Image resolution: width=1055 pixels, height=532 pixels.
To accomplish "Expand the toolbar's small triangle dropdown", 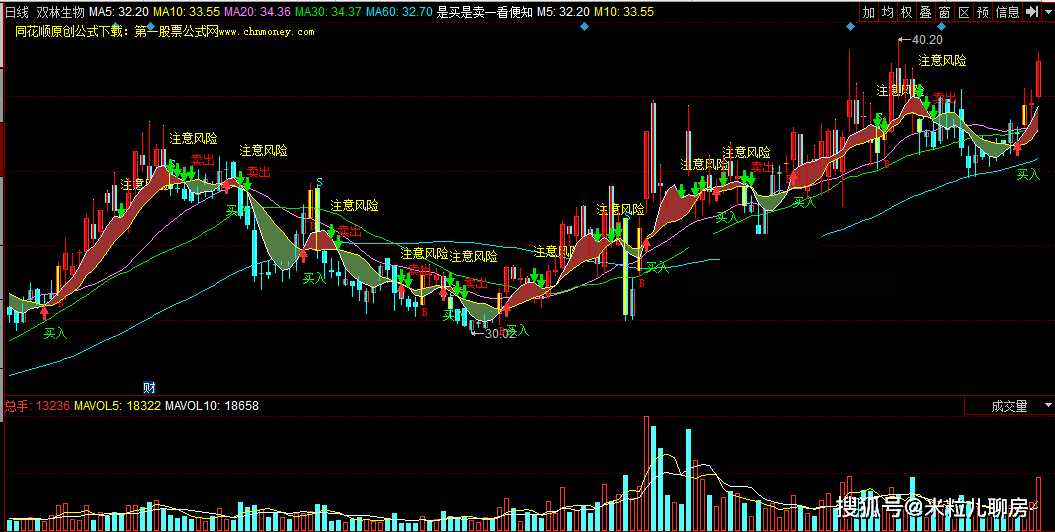I will click(1048, 11).
